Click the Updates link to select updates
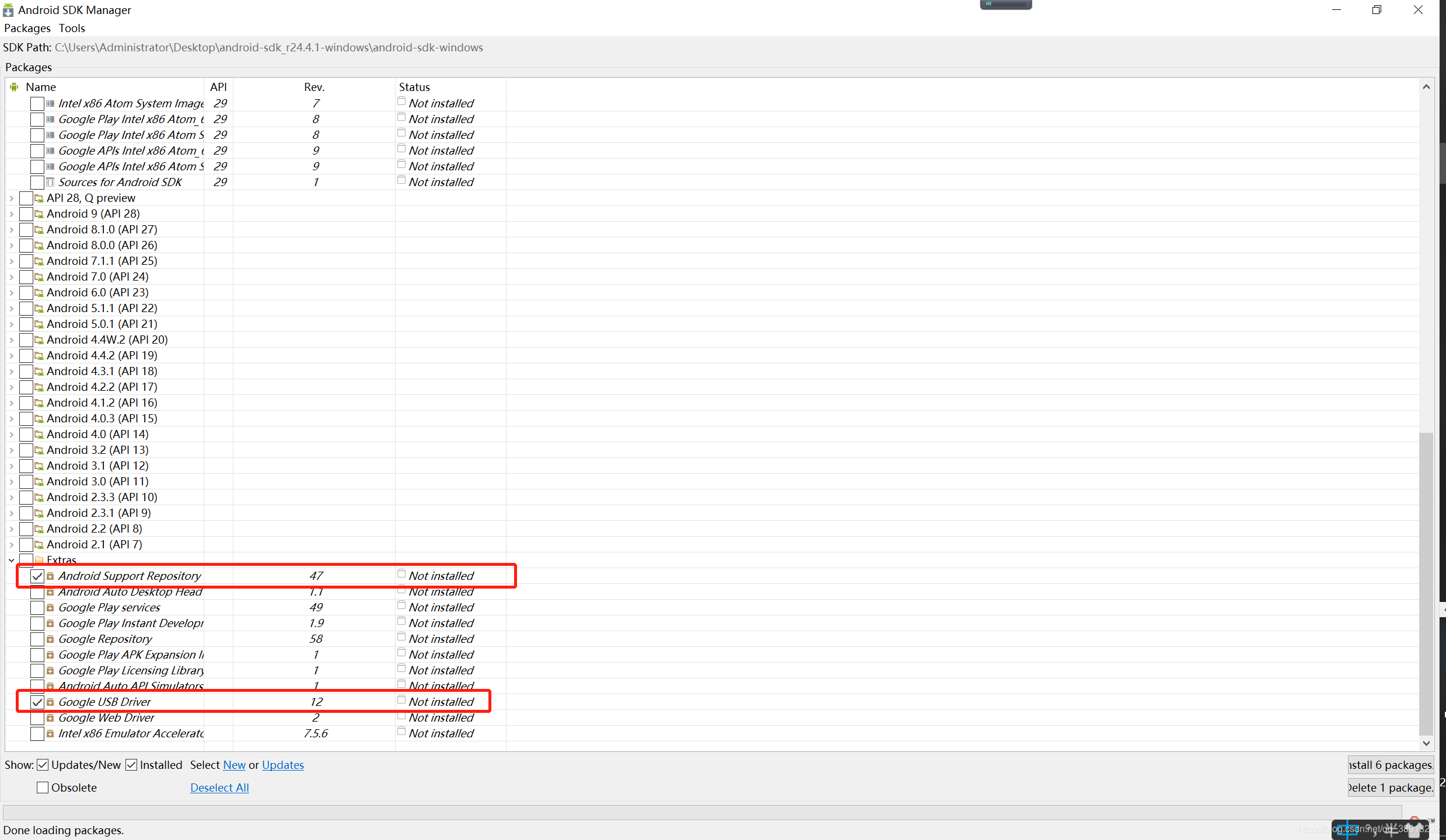Image resolution: width=1446 pixels, height=840 pixels. (x=283, y=765)
